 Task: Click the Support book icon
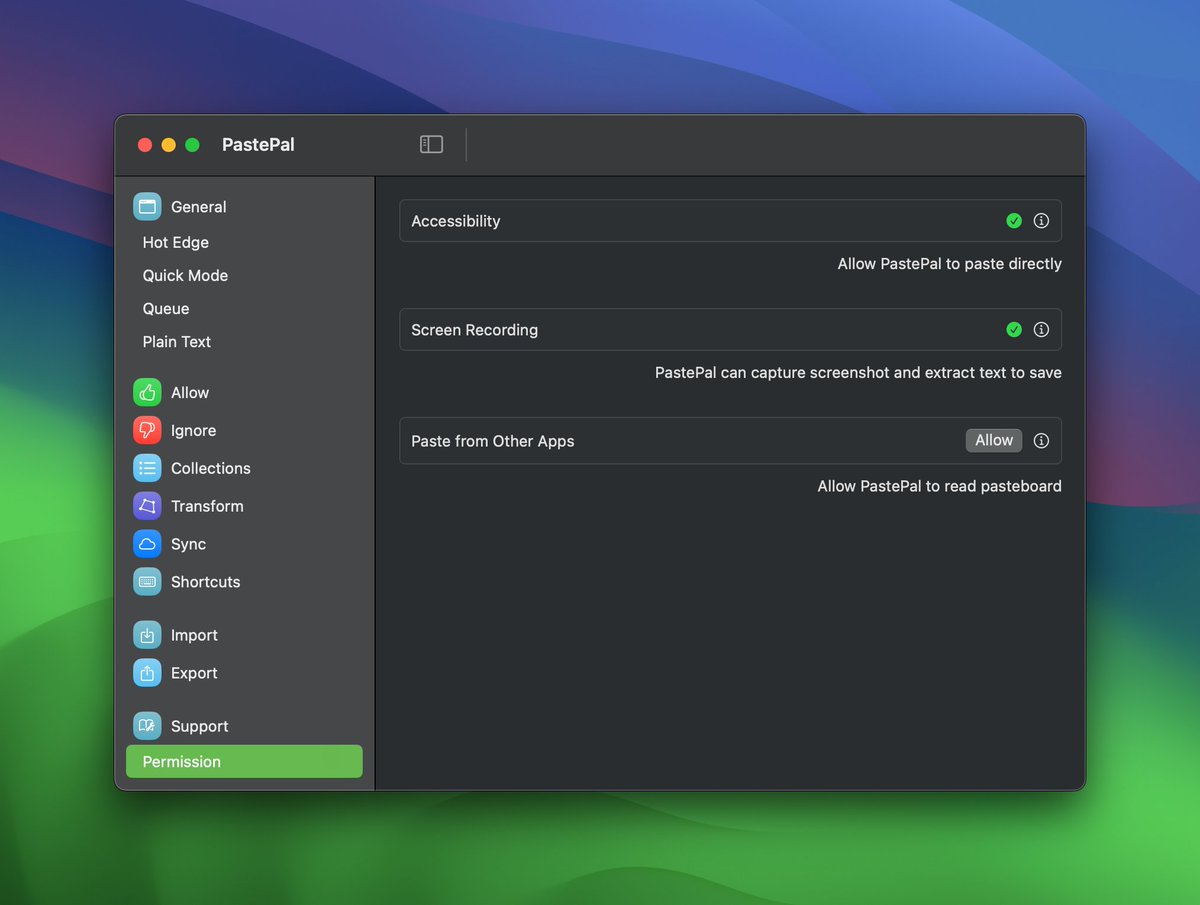[x=147, y=726]
